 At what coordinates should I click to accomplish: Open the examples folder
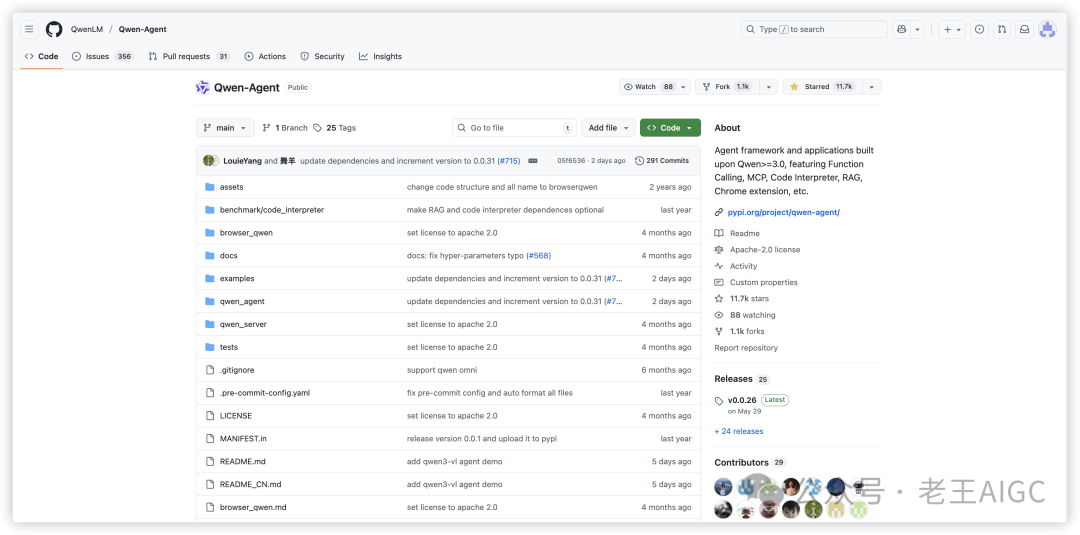(x=237, y=279)
